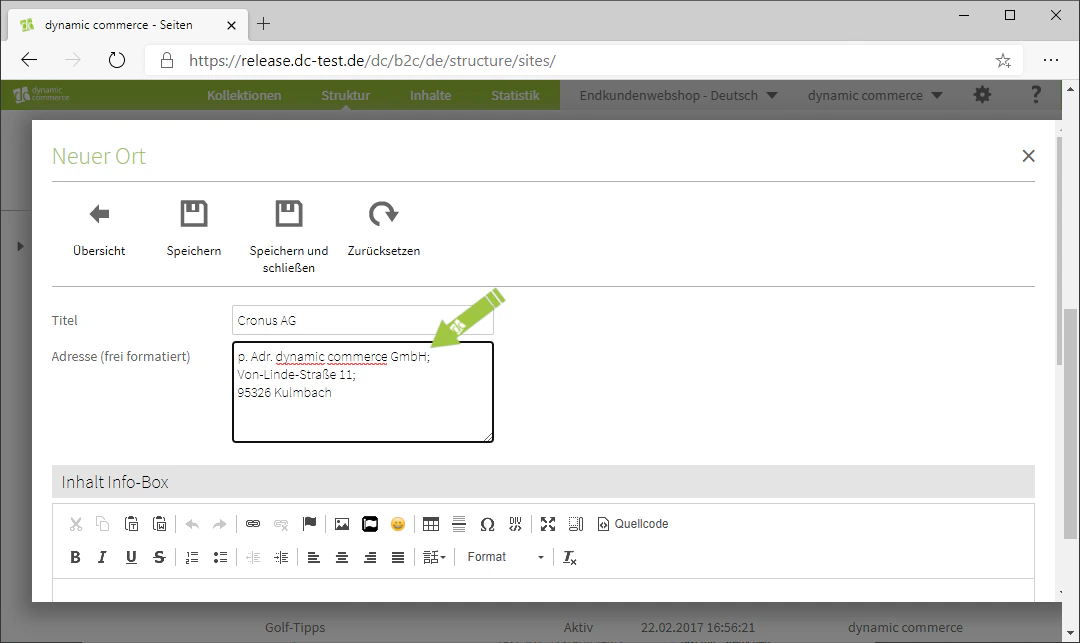Underline the selected text

tap(131, 557)
